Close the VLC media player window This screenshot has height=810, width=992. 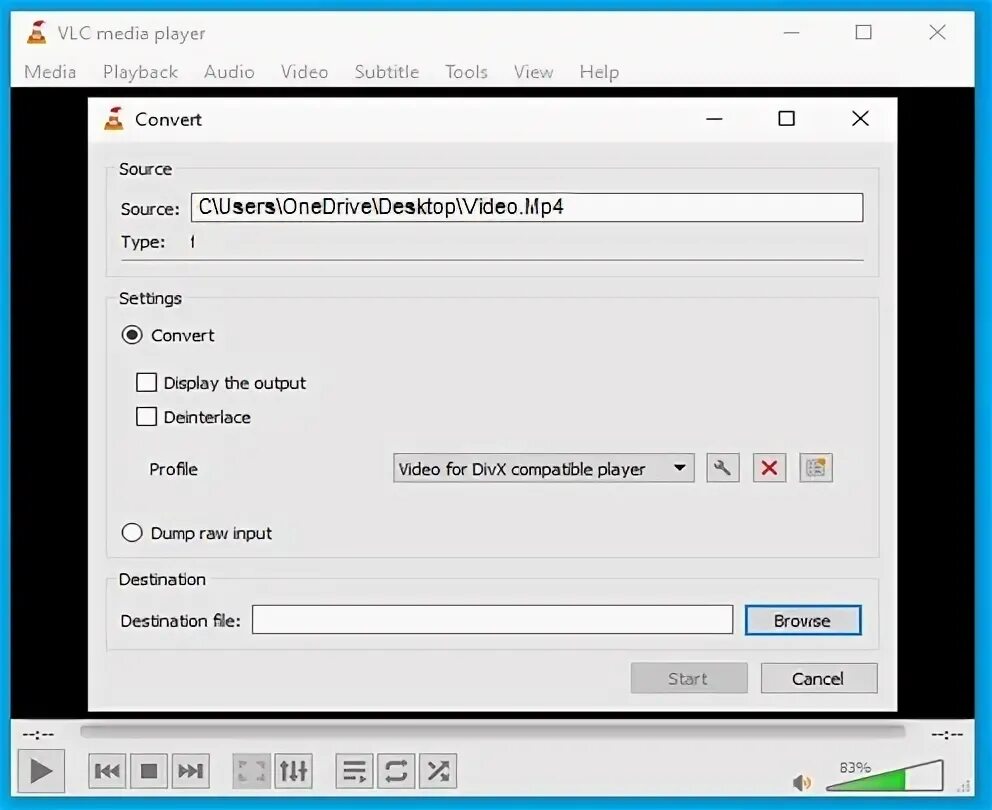tap(937, 32)
